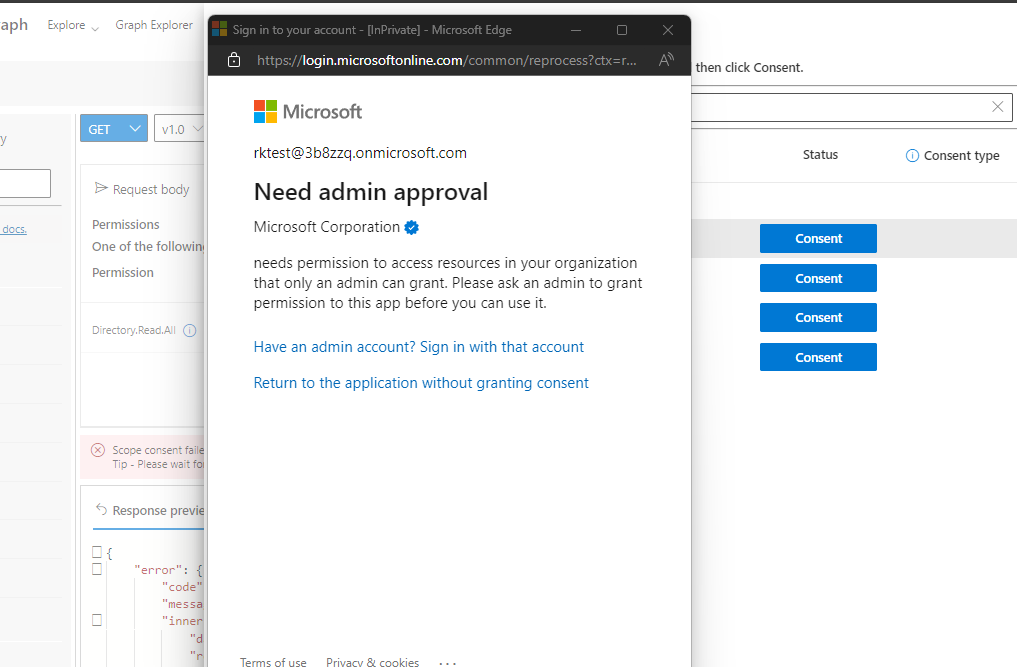Click the verified publisher badge beside Microsoft Corporation
Viewport: 1017px width, 667px height.
pyautogui.click(x=411, y=227)
